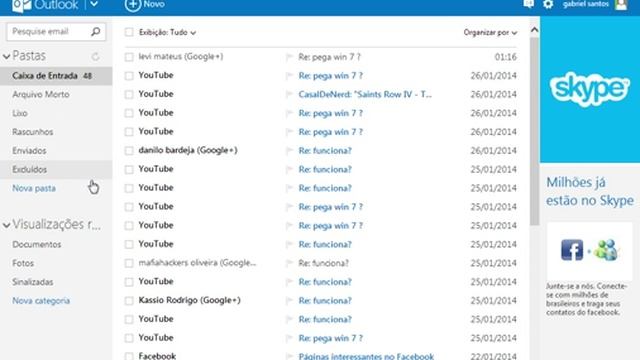Open Kassio Rodrigo's Re: funciona? message

point(325,301)
